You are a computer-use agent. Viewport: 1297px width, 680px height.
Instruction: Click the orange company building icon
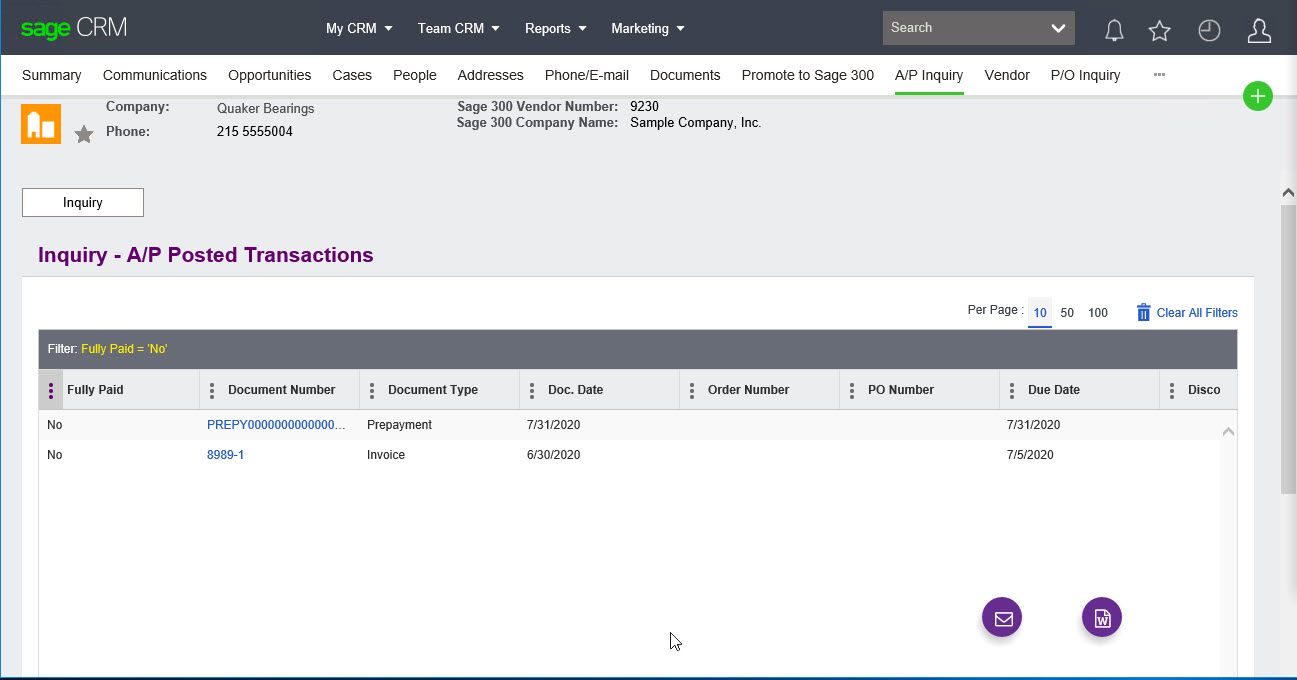coord(40,123)
